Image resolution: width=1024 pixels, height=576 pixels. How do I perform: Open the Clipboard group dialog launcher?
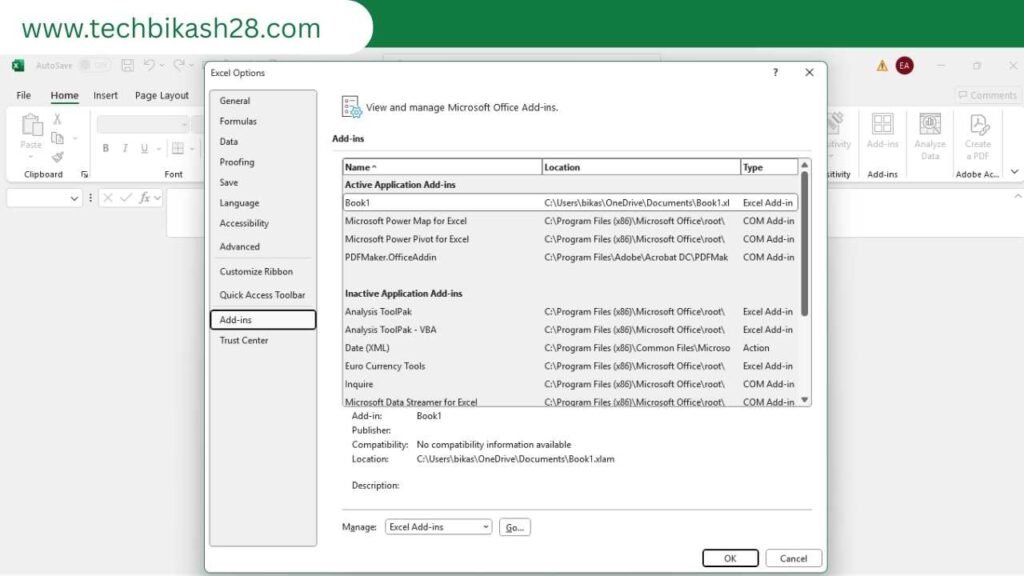pos(84,174)
